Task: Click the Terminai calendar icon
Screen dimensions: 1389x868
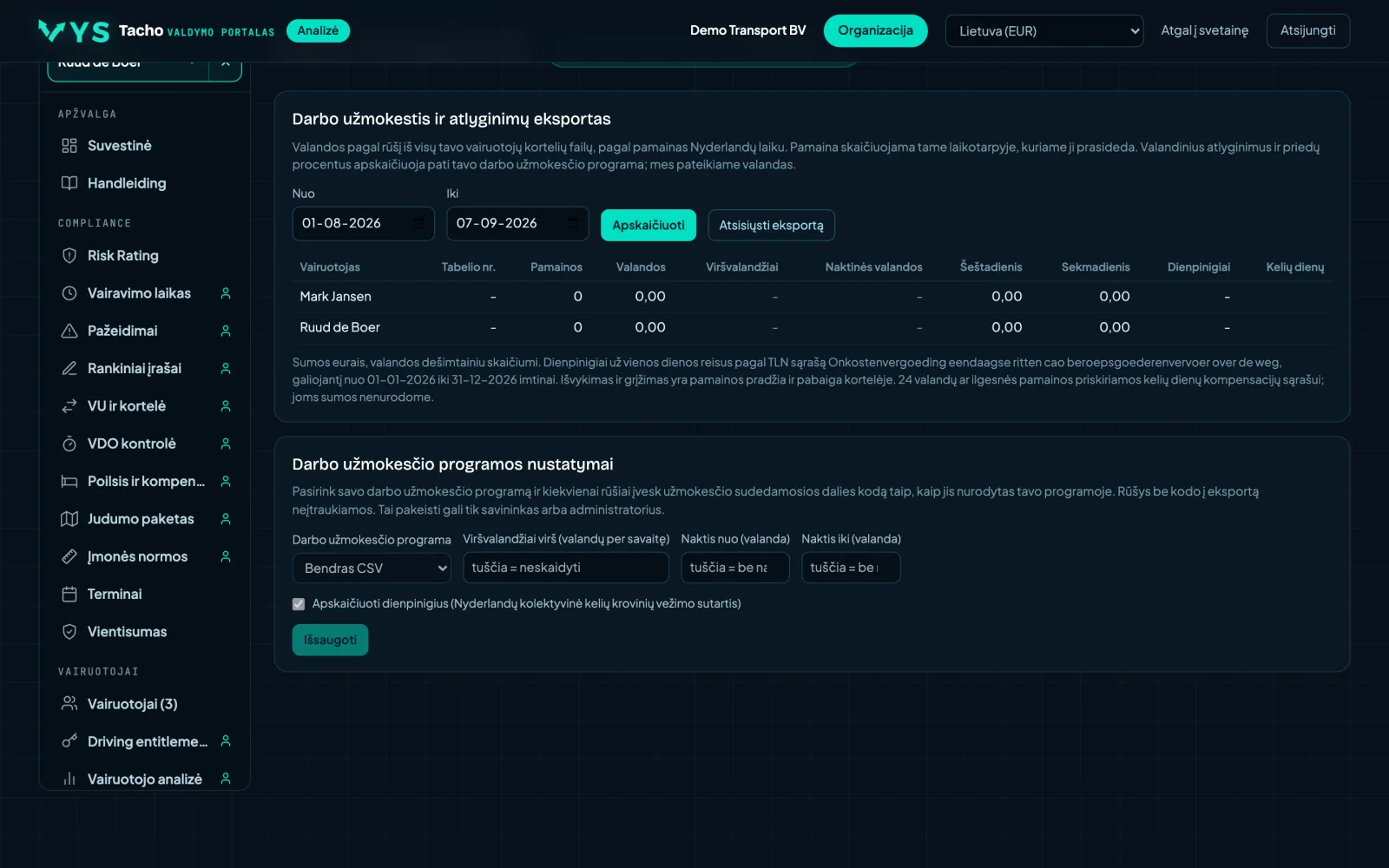Action: 69,594
